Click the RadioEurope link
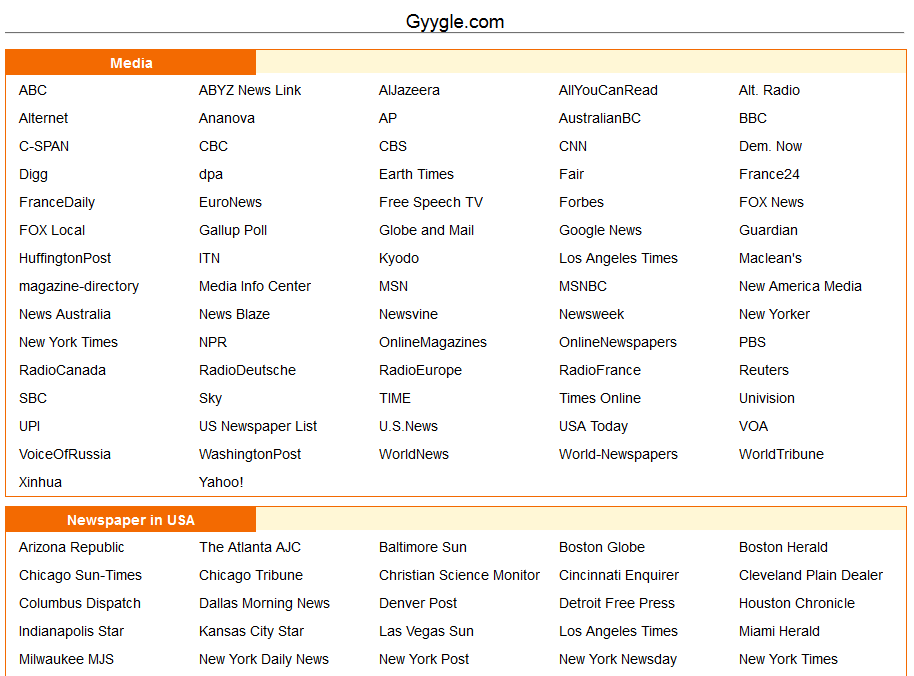Screen dimensions: 914x676 click(x=420, y=370)
